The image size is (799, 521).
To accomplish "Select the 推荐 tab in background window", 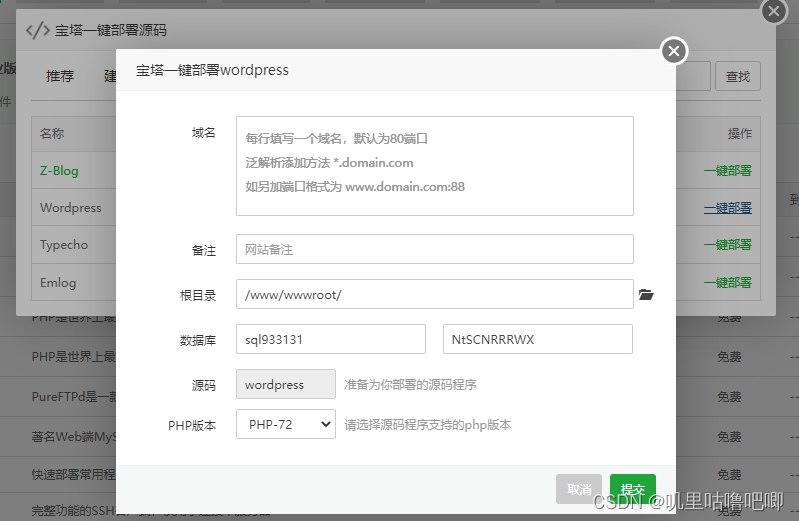I will click(60, 76).
